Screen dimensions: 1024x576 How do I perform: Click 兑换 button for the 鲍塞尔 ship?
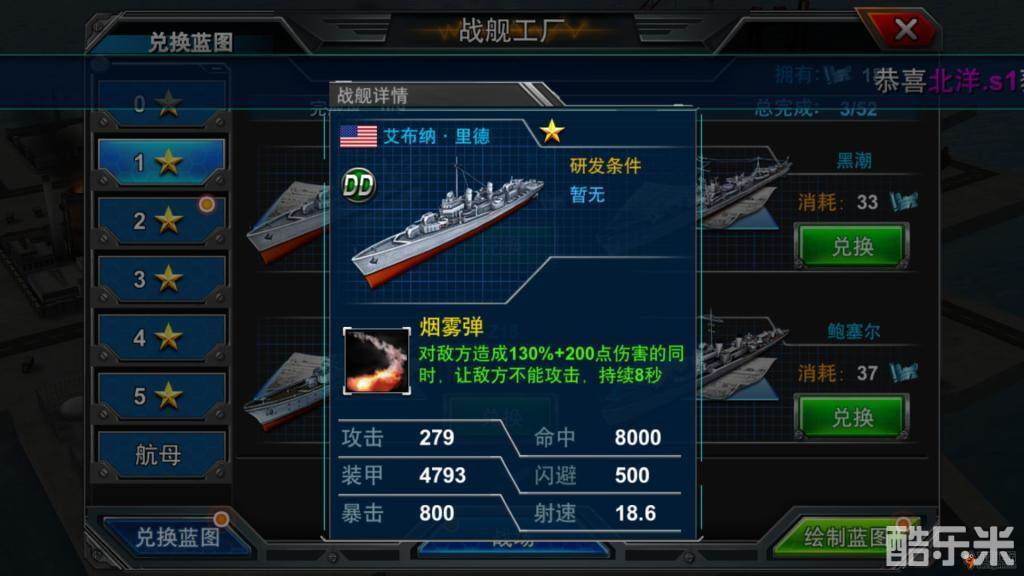point(852,417)
